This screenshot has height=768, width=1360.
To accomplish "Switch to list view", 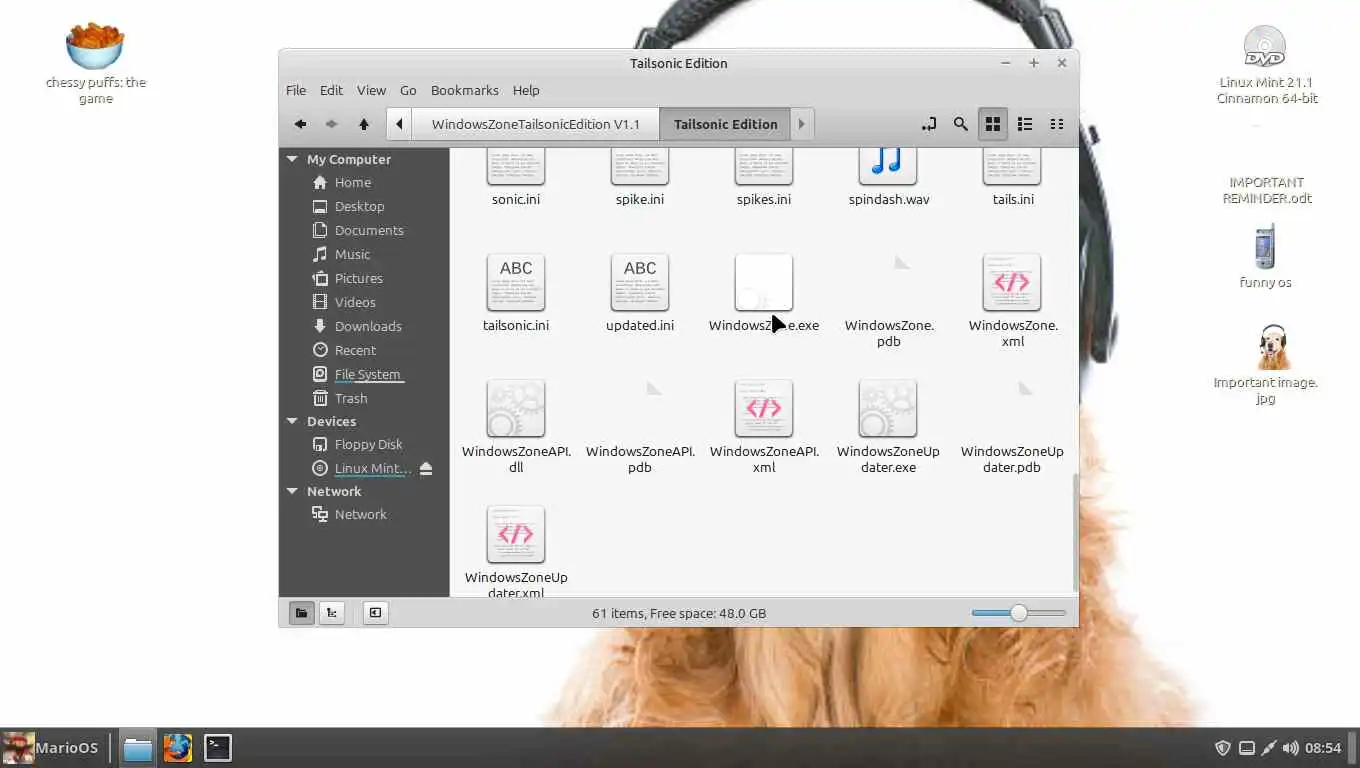I will pos(1025,124).
